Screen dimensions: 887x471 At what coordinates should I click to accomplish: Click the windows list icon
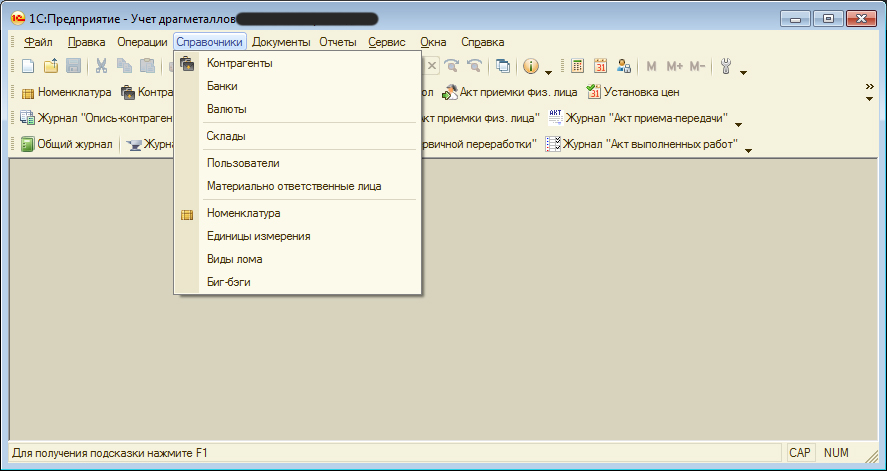point(503,66)
